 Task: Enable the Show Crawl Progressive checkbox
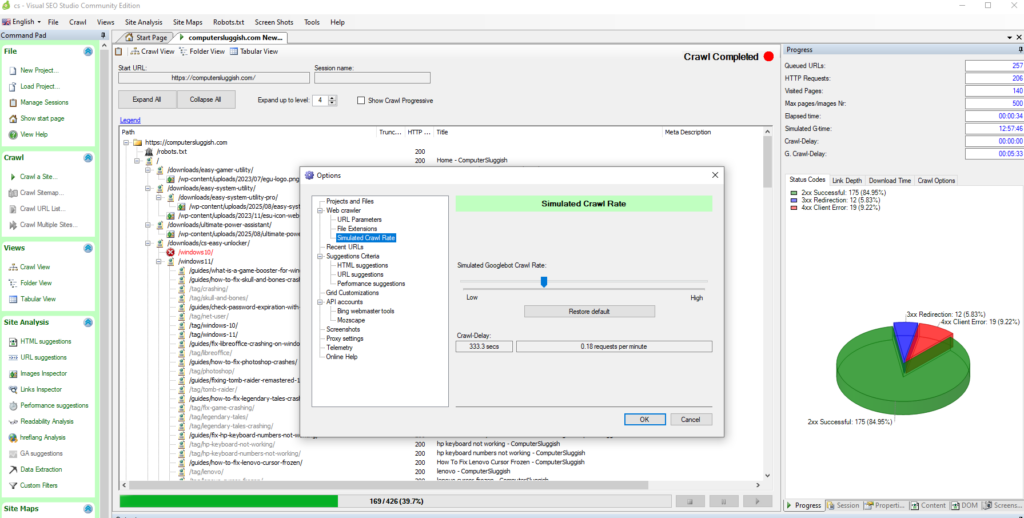tap(360, 101)
